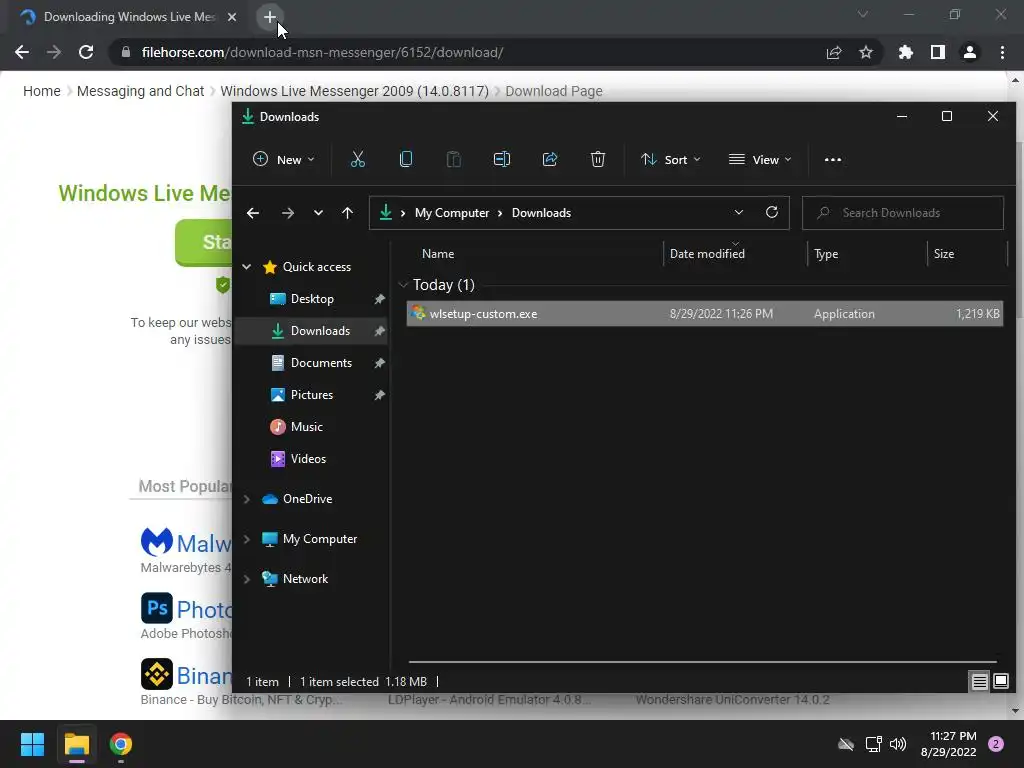Collapse the Quick access tree
1024x768 pixels.
247,266
